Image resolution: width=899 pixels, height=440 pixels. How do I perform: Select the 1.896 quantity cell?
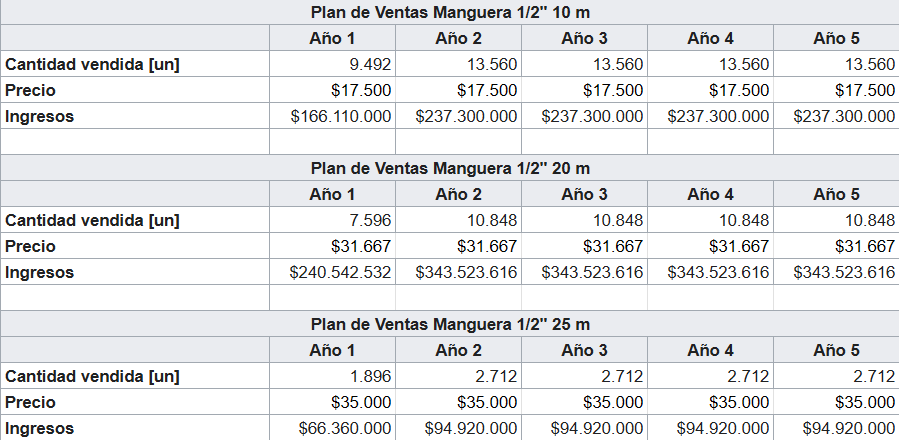pyautogui.click(x=333, y=376)
